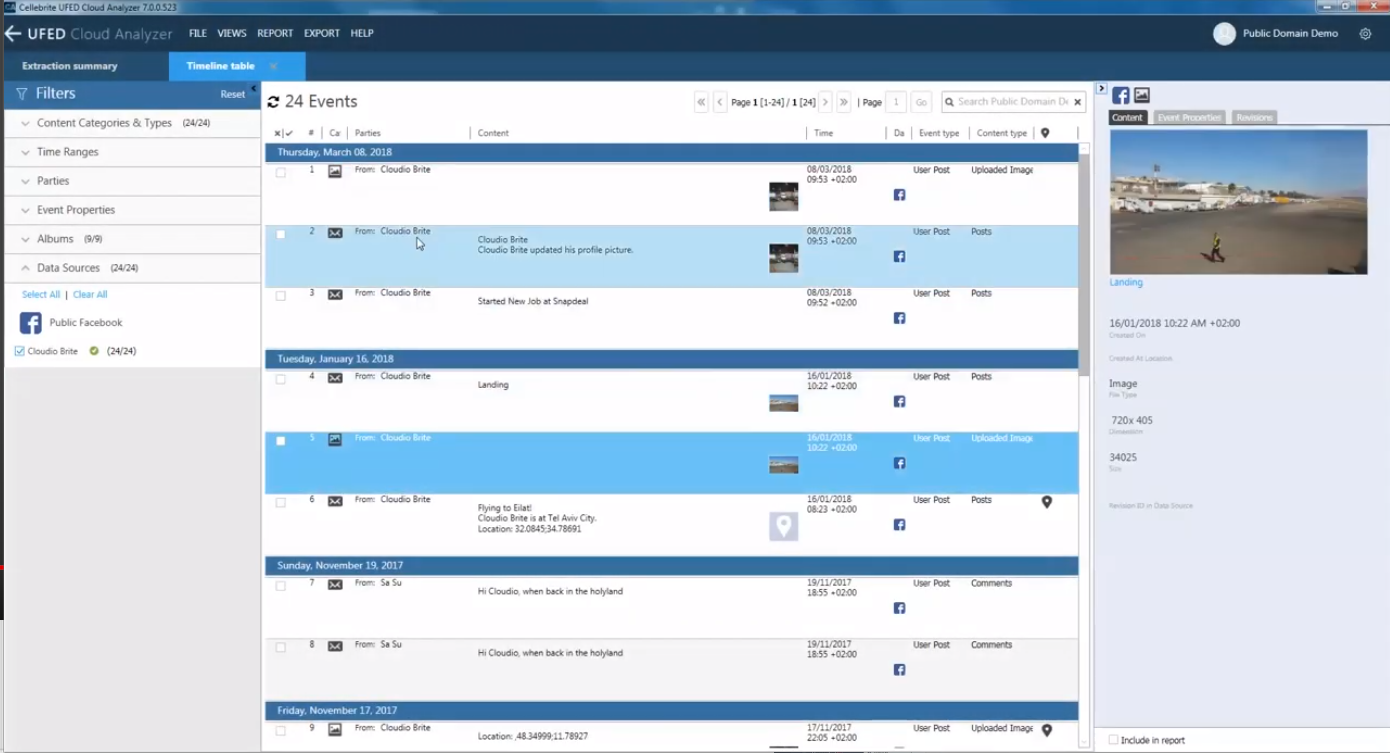
Task: Go to the next page of events
Action: (825, 102)
